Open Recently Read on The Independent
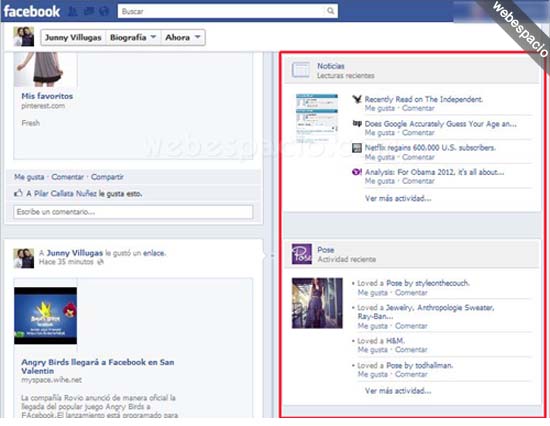 click(424, 99)
